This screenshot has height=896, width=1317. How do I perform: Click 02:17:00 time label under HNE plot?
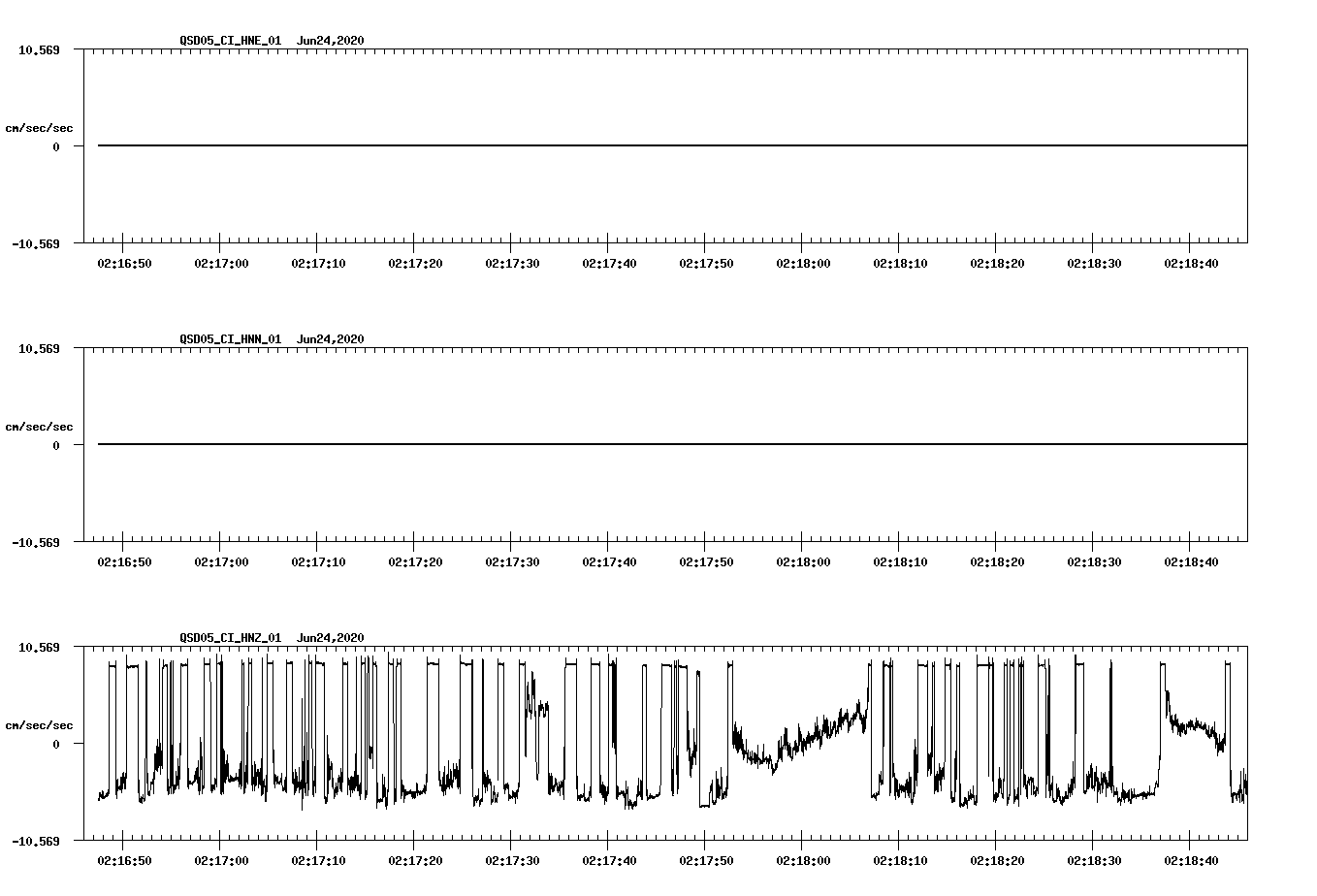[x=221, y=263]
